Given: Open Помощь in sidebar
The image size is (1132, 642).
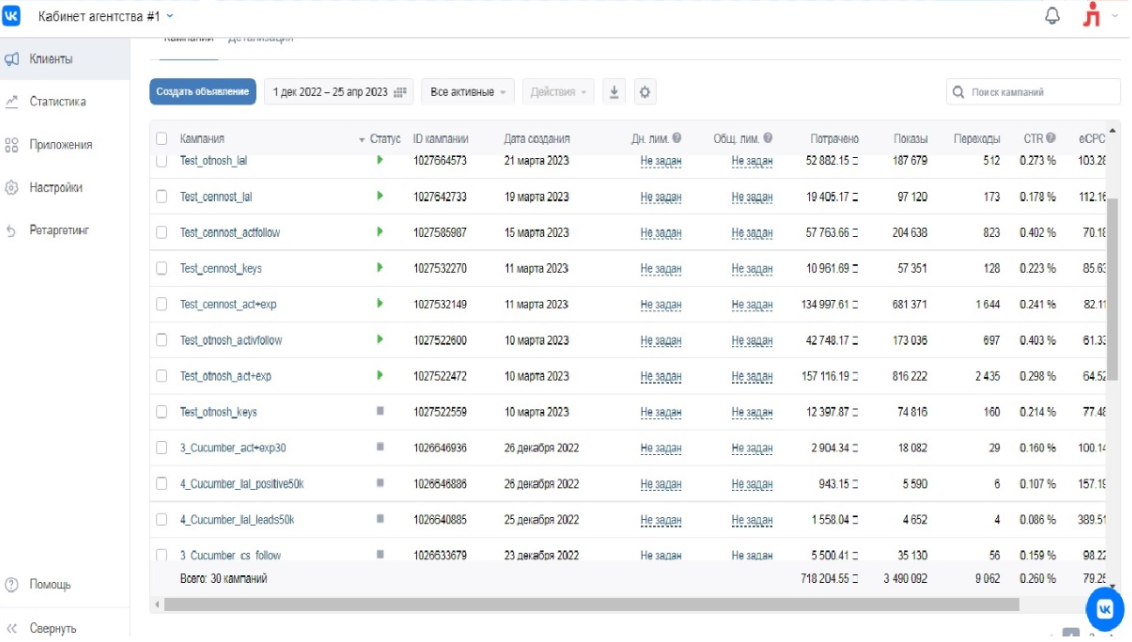Looking at the screenshot, I should tap(65, 584).
